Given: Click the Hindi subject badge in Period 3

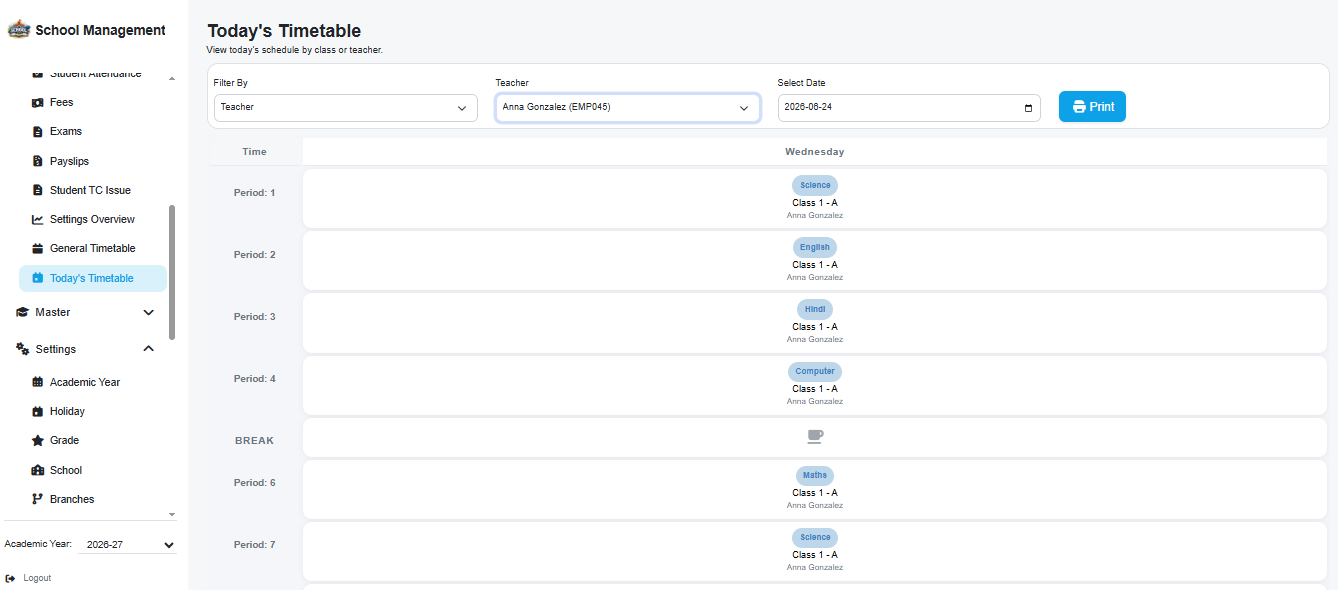Looking at the screenshot, I should 815,309.
